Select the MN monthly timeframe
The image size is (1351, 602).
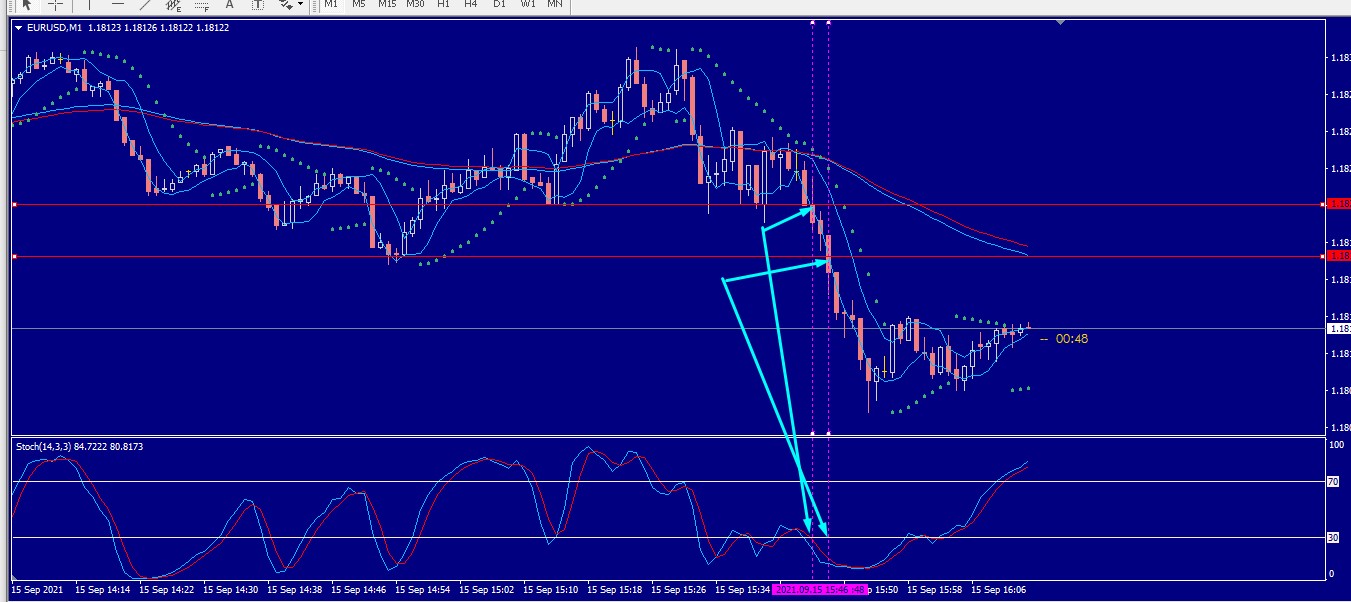[x=554, y=5]
